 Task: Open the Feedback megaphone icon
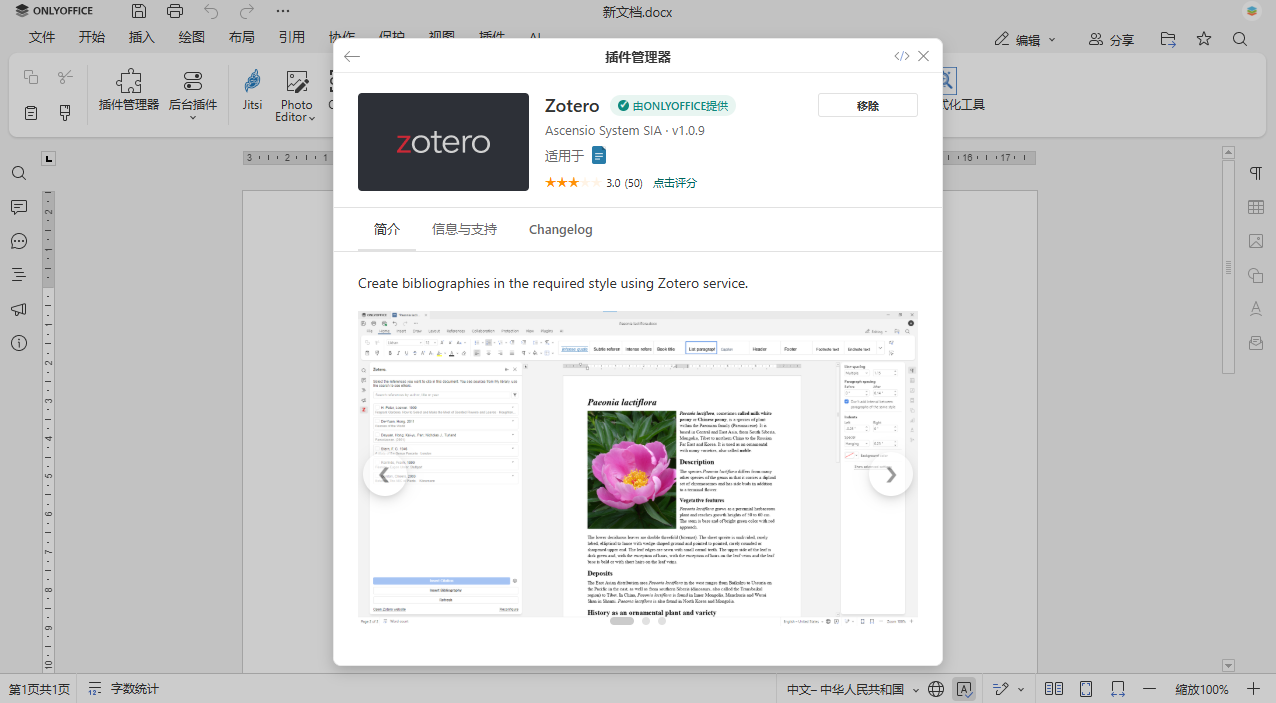click(x=19, y=309)
